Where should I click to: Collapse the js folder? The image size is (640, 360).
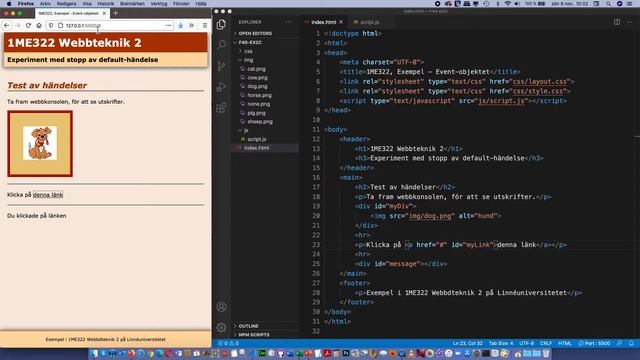click(x=265, y=130)
